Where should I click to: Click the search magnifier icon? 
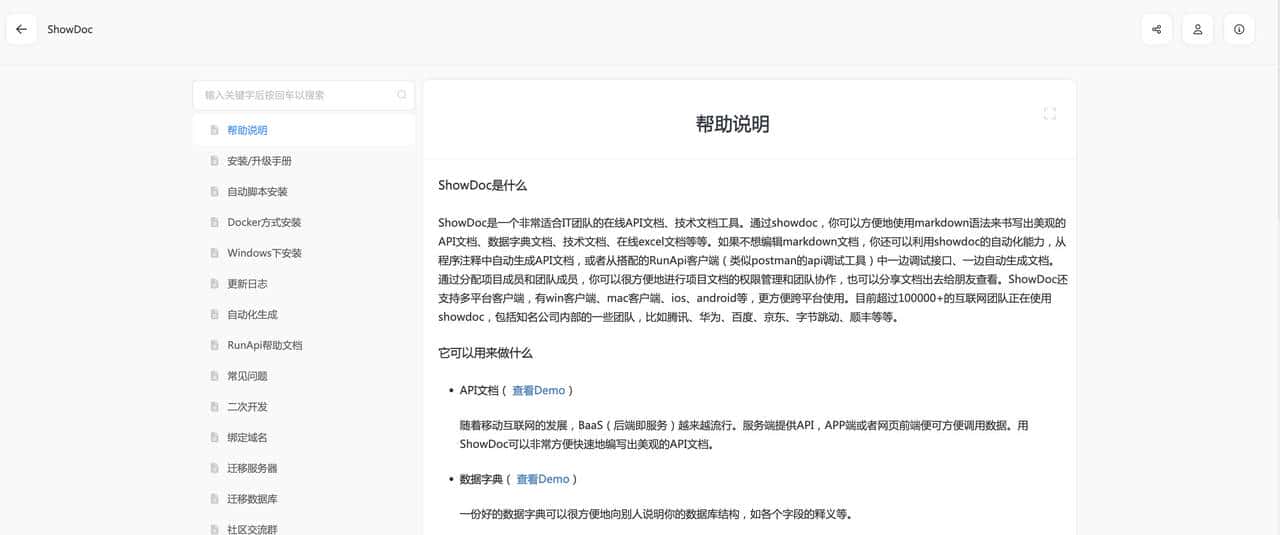[402, 95]
